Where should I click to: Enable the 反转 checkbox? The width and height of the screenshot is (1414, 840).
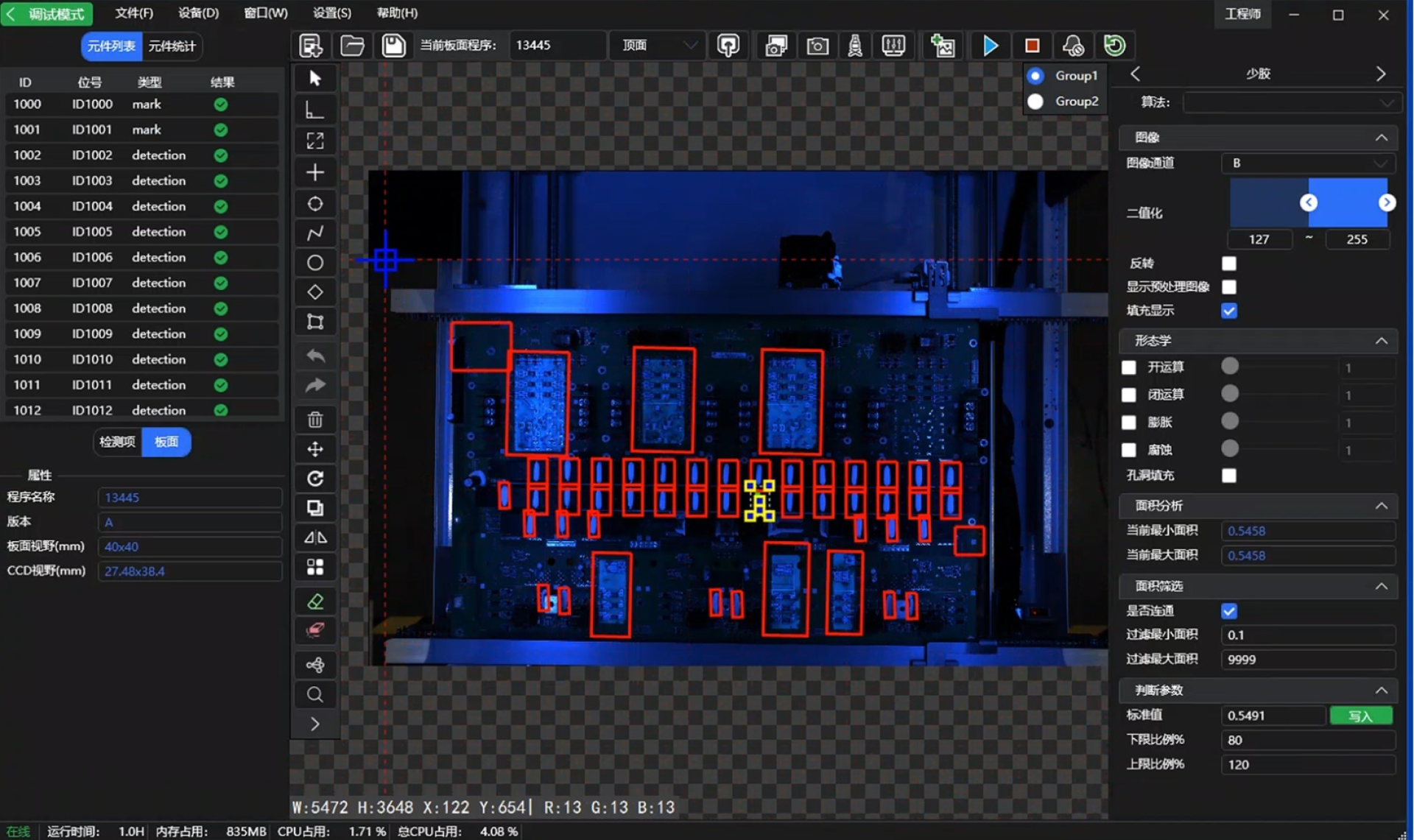(1228, 264)
